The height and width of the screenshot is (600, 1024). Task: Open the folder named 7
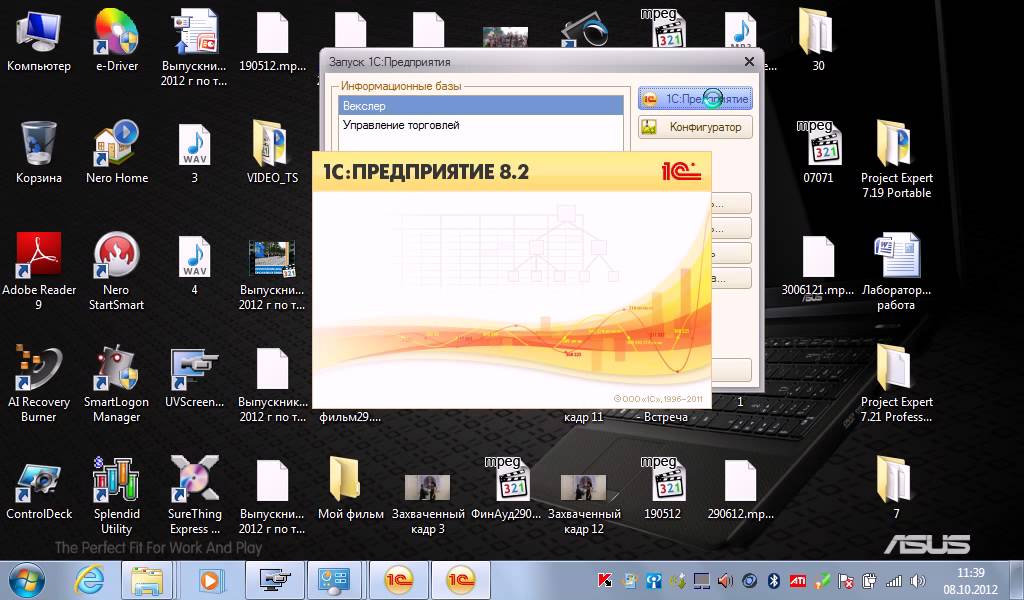tap(896, 488)
